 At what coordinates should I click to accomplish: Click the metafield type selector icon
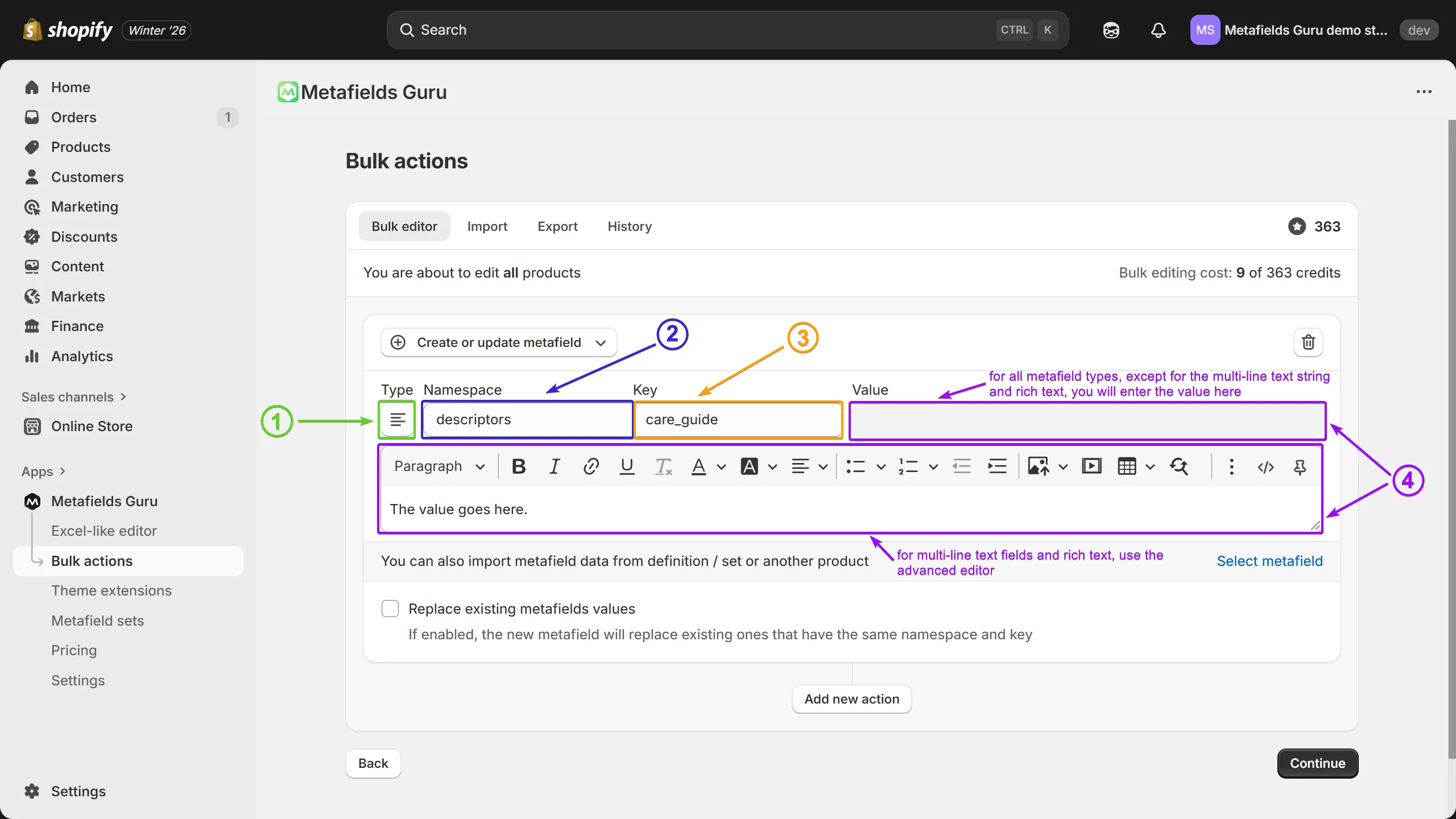(x=398, y=420)
